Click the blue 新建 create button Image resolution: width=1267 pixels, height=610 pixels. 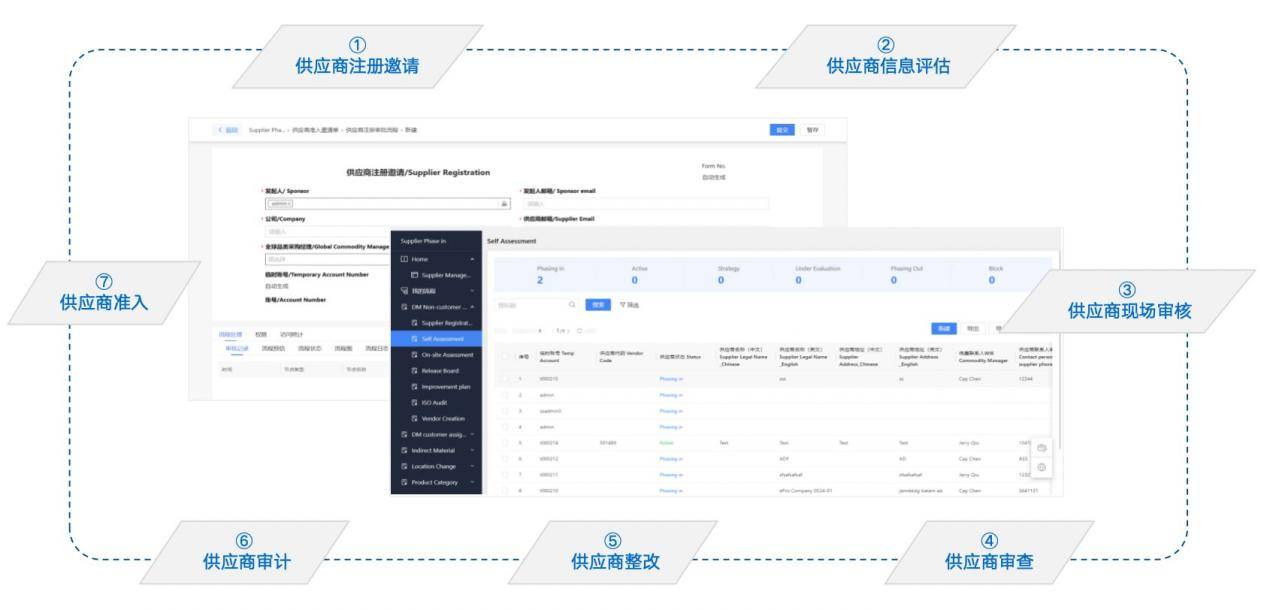(943, 328)
